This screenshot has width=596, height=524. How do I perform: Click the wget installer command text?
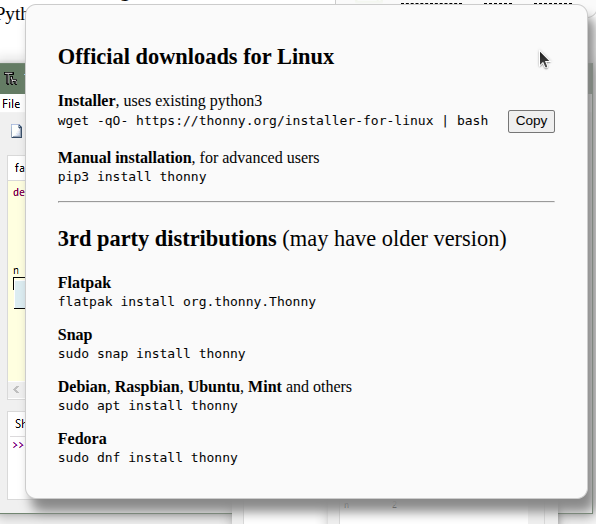click(x=273, y=121)
